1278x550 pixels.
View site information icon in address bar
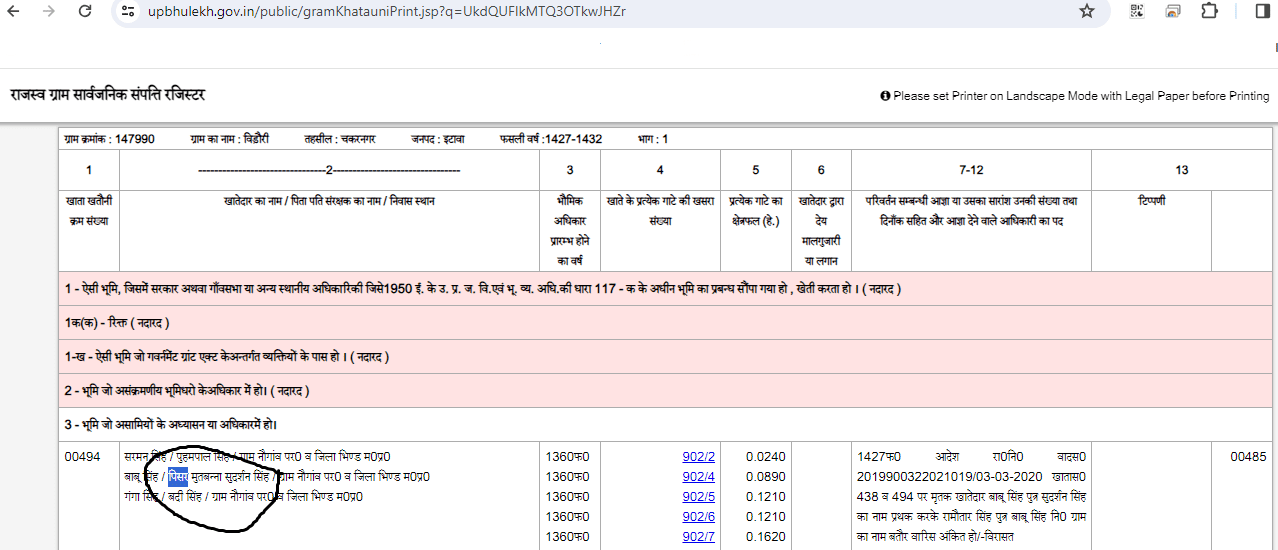[x=126, y=11]
